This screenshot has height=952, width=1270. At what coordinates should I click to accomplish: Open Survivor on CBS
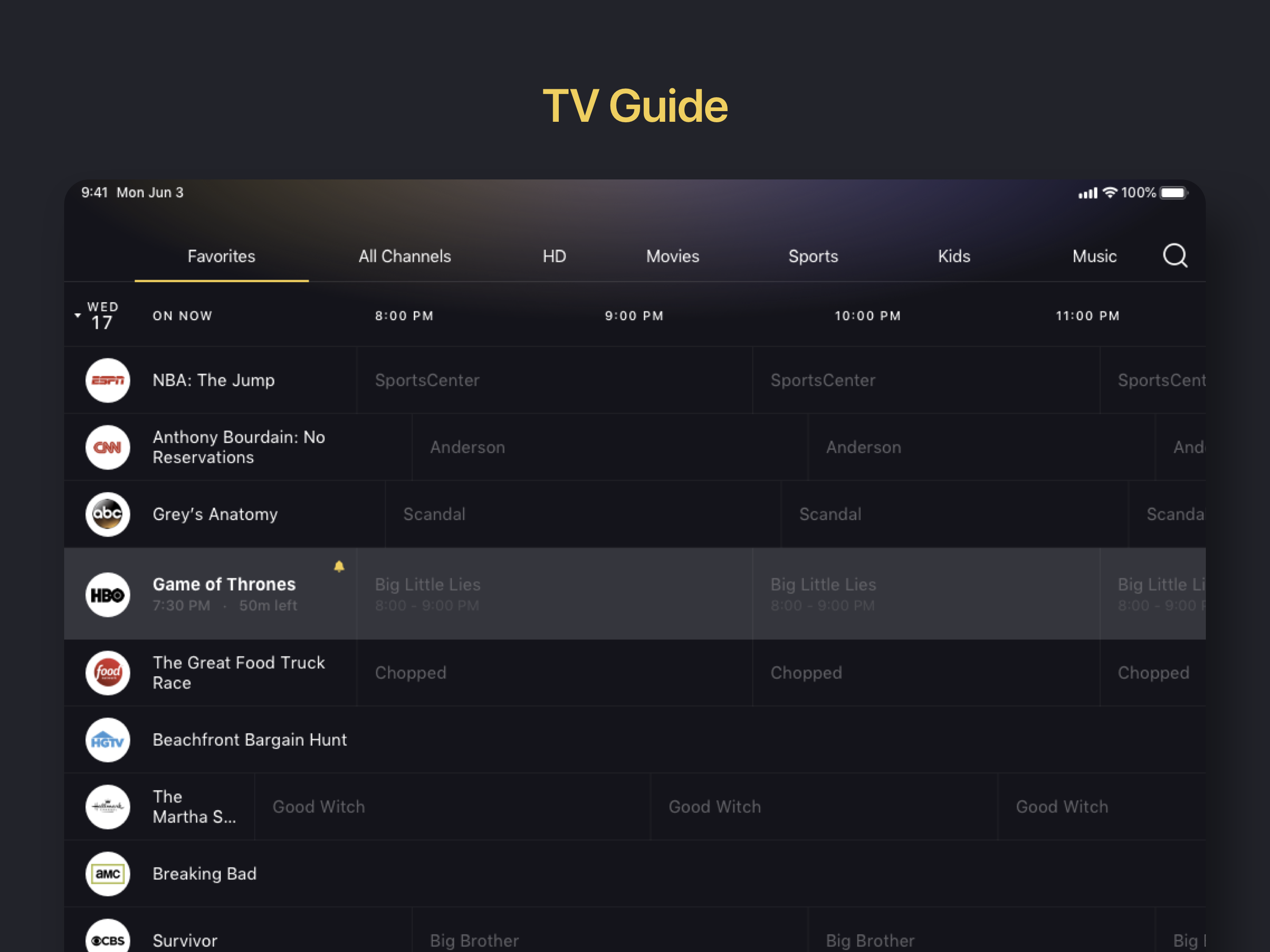click(x=238, y=930)
